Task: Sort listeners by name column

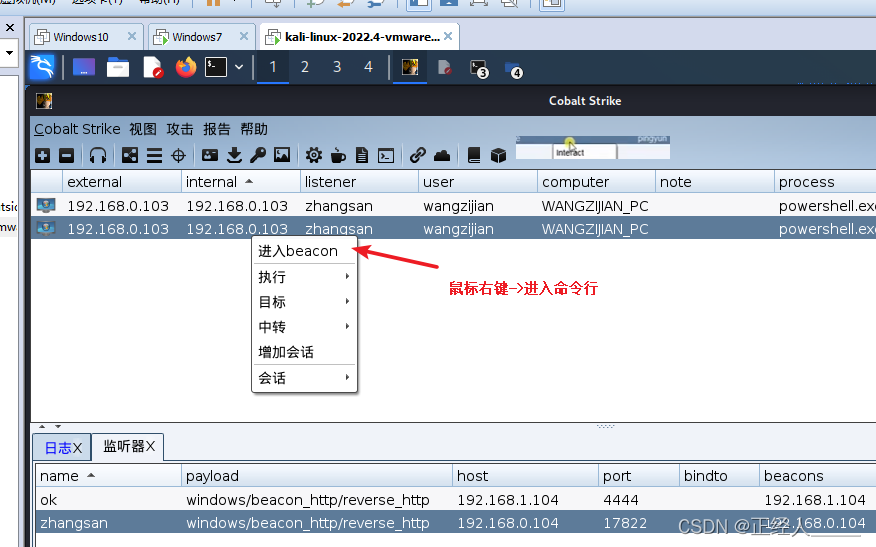Action: coord(109,475)
